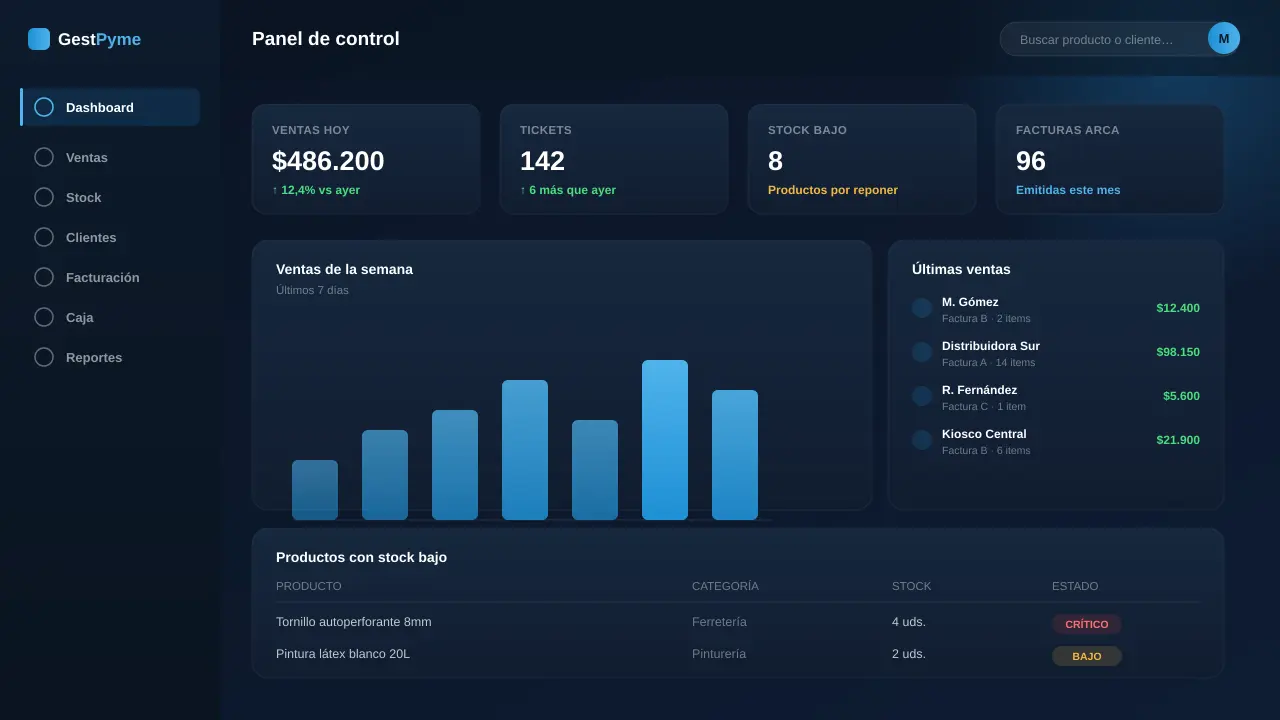Viewport: 1280px width, 720px height.
Task: Click the Kiosco Central sale name
Action: [x=984, y=434]
